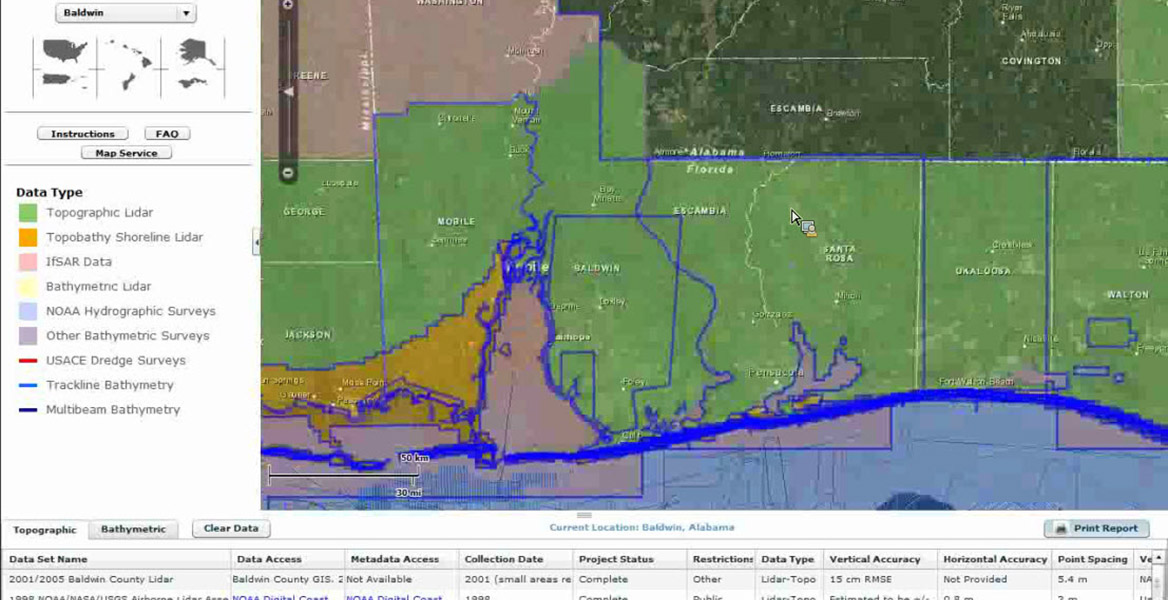
Task: Sort table by Collection Date header
Action: click(x=504, y=559)
